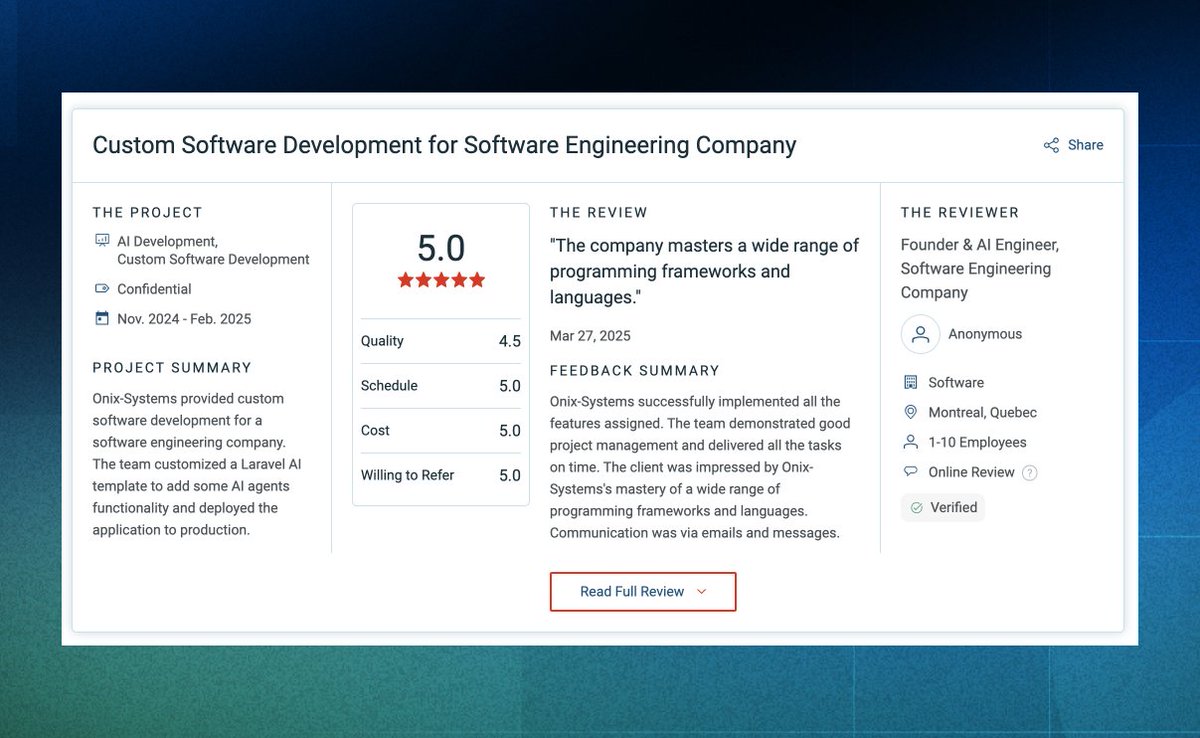Click the quoted review headline
Image resolution: width=1200 pixels, height=738 pixels.
coord(705,271)
